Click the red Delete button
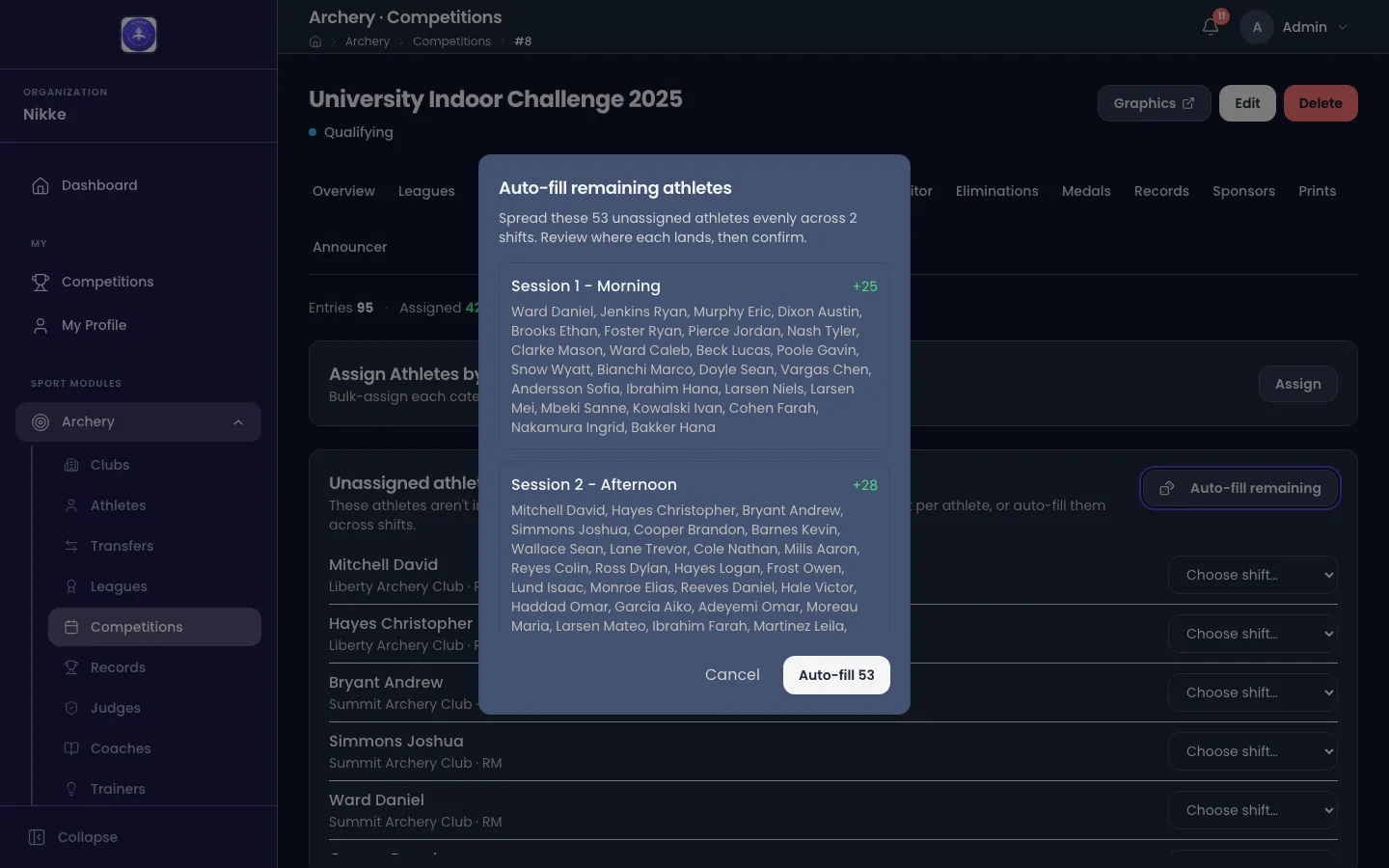The image size is (1389, 868). pyautogui.click(x=1321, y=103)
